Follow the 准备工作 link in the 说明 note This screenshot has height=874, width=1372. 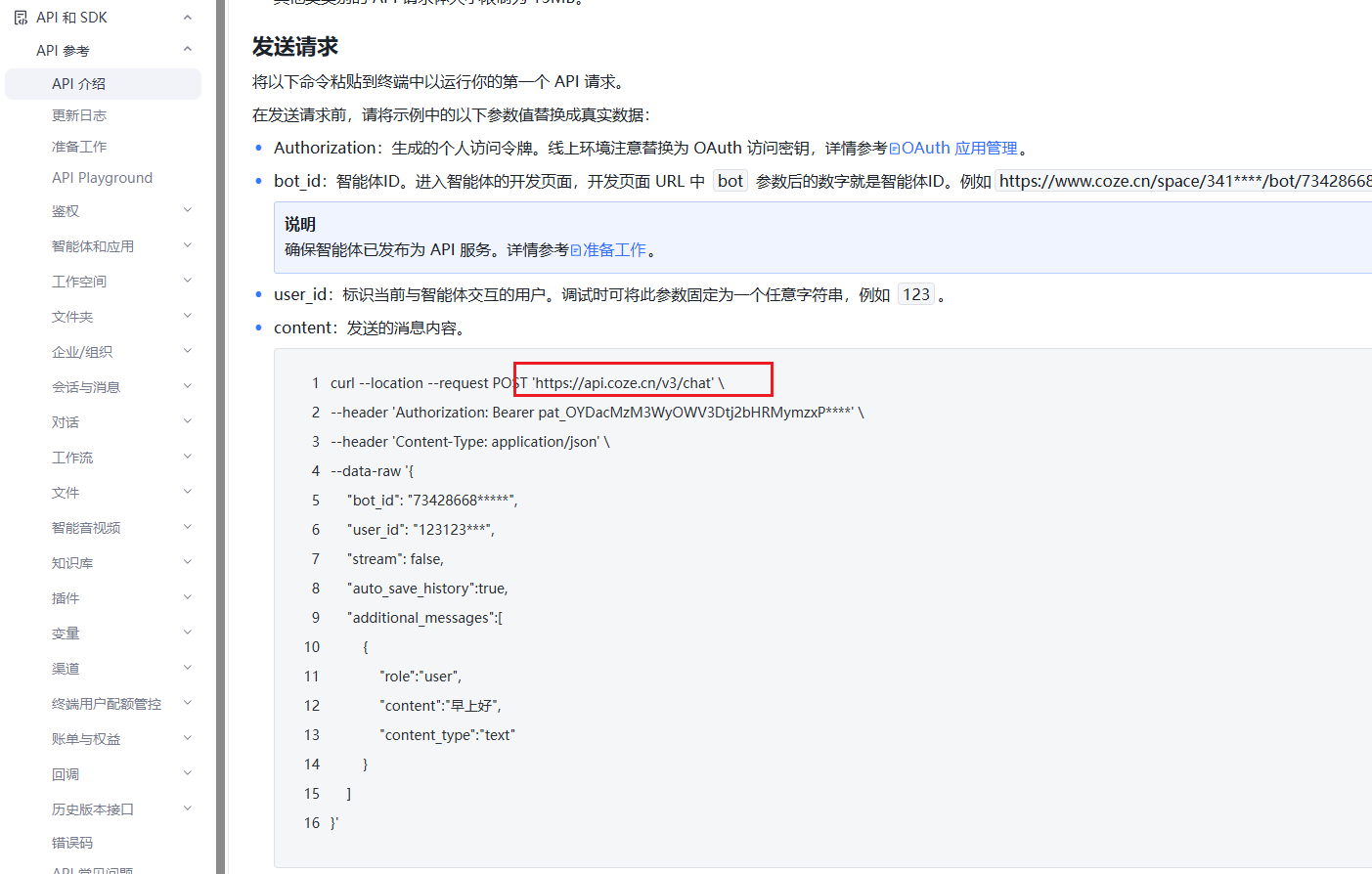(614, 250)
